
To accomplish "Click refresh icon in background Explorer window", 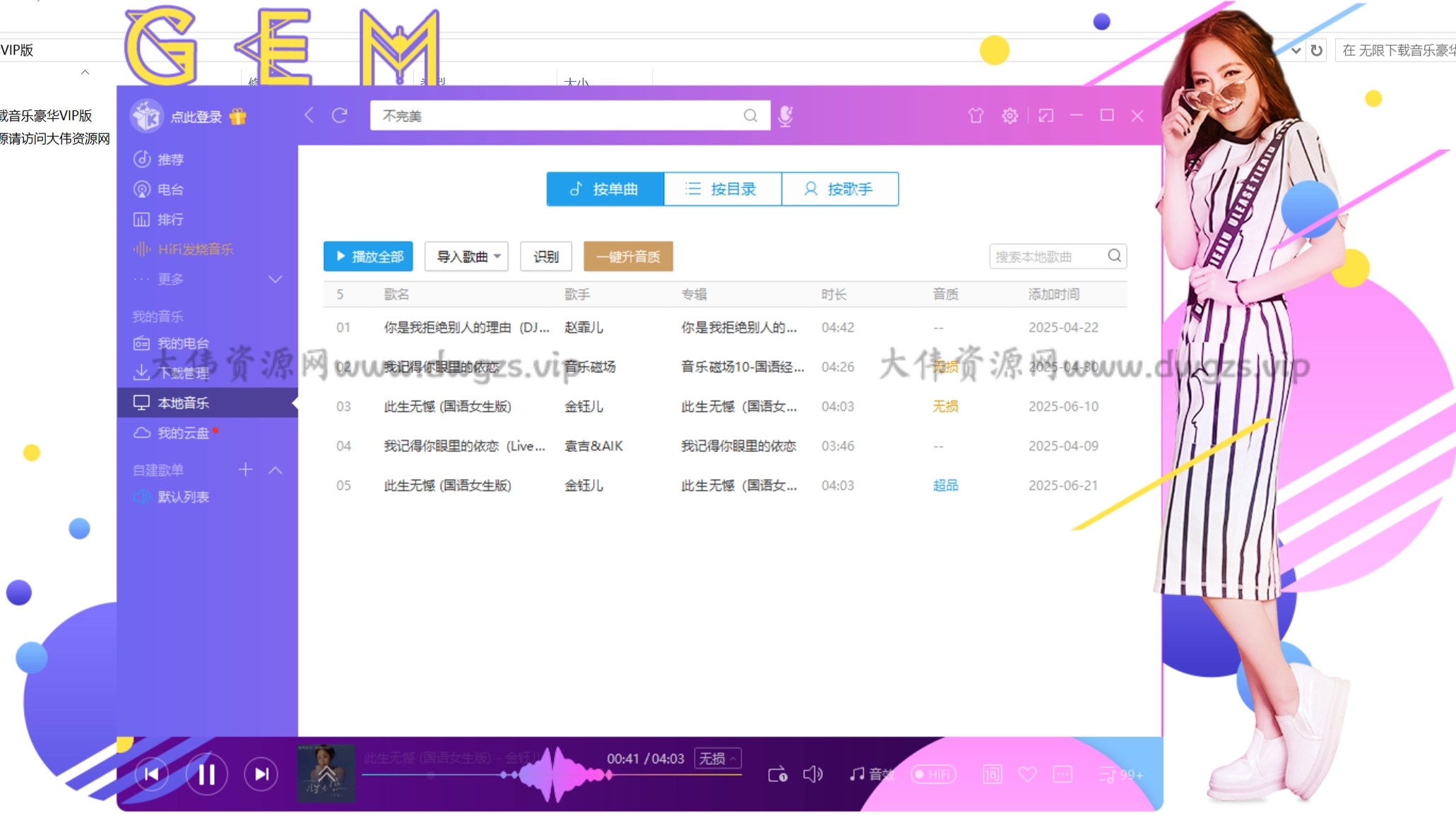I will click(1316, 50).
